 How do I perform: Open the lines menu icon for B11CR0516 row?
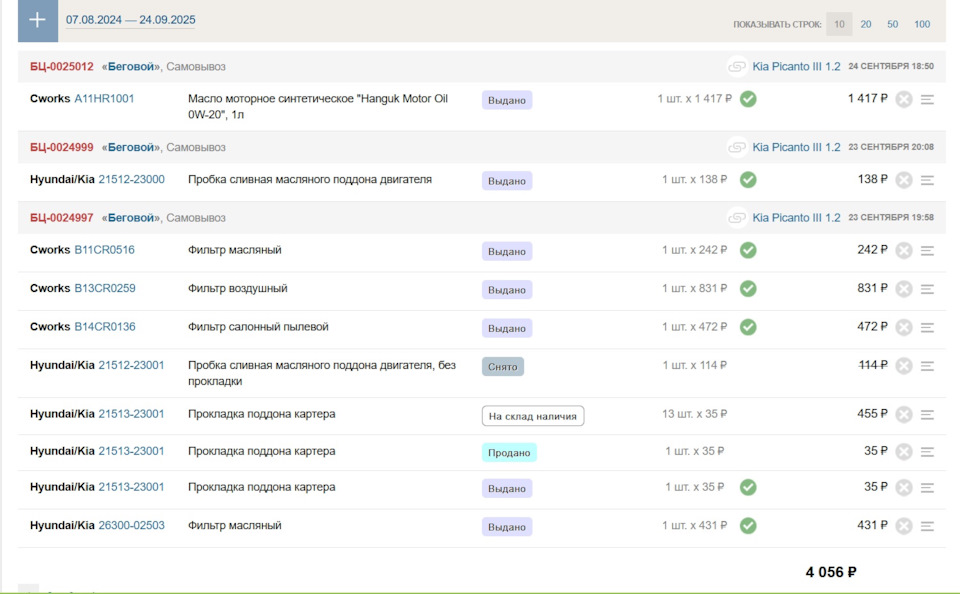point(927,250)
